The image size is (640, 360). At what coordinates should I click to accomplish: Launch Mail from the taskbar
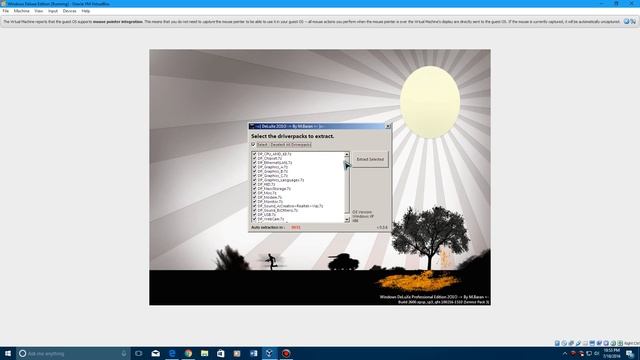tap(156, 353)
